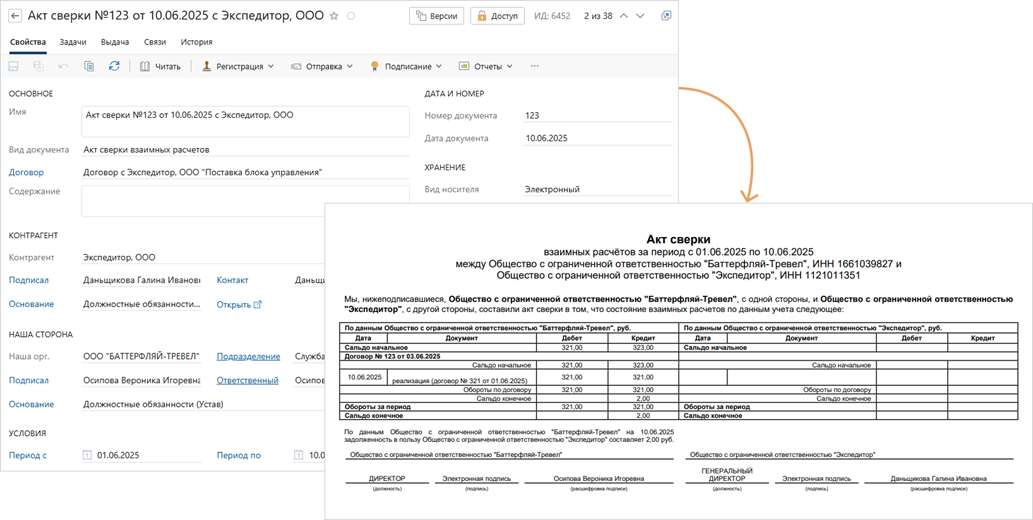Go to previous document with up chevron
The image size is (1033, 520).
[625, 16]
